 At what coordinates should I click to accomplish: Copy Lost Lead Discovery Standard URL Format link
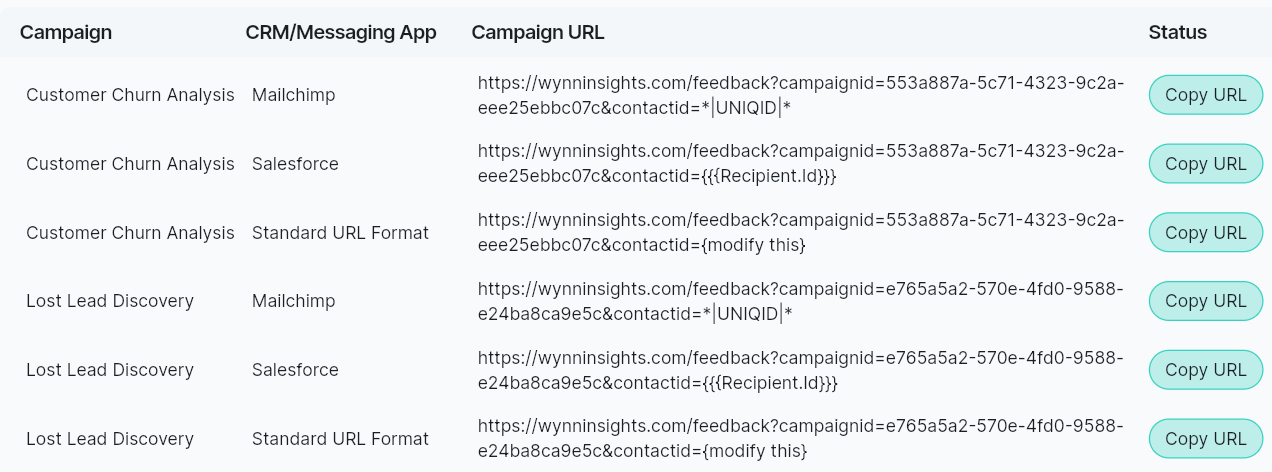tap(1205, 439)
